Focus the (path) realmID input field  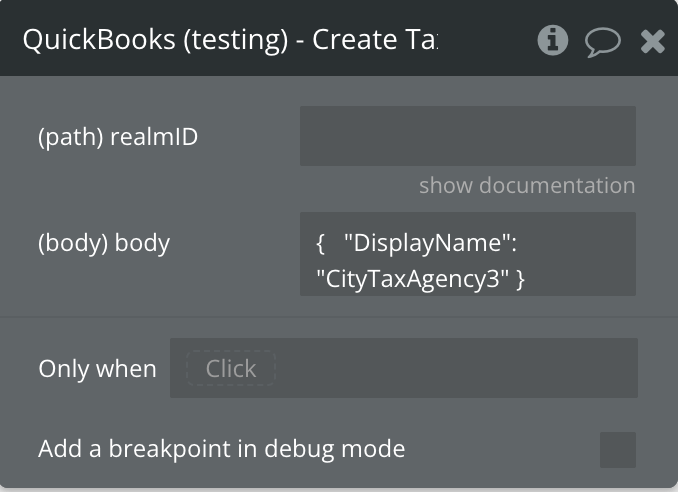tap(467, 136)
